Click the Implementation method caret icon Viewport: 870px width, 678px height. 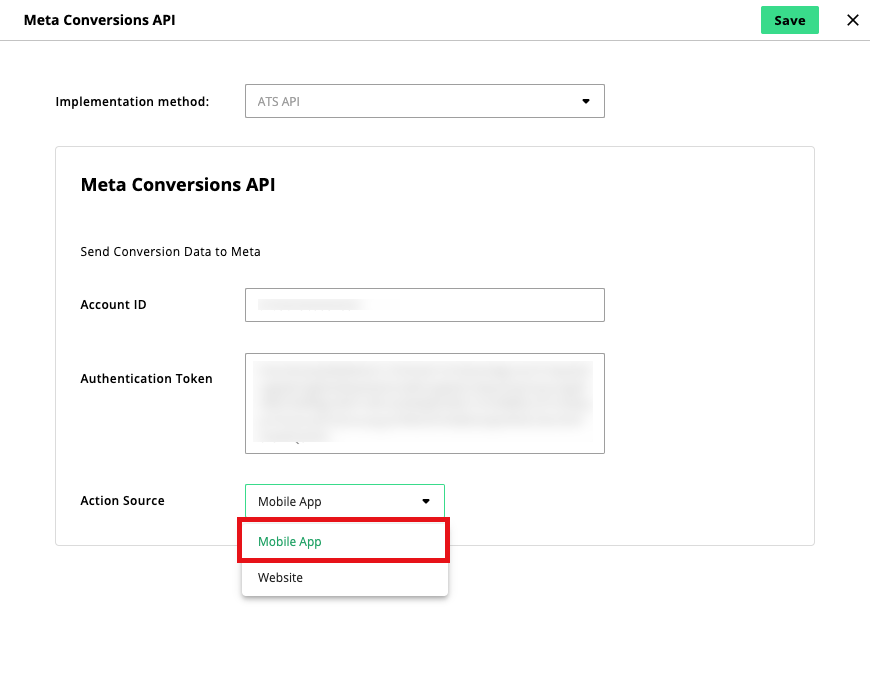click(585, 101)
